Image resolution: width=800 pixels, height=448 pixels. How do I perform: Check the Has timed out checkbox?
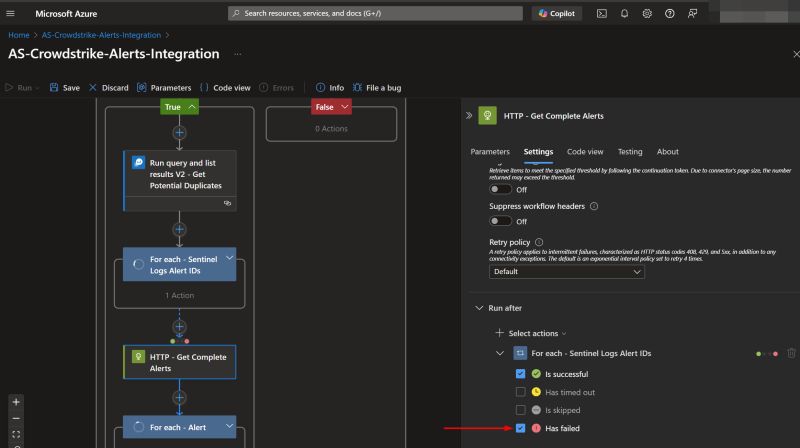(x=520, y=392)
